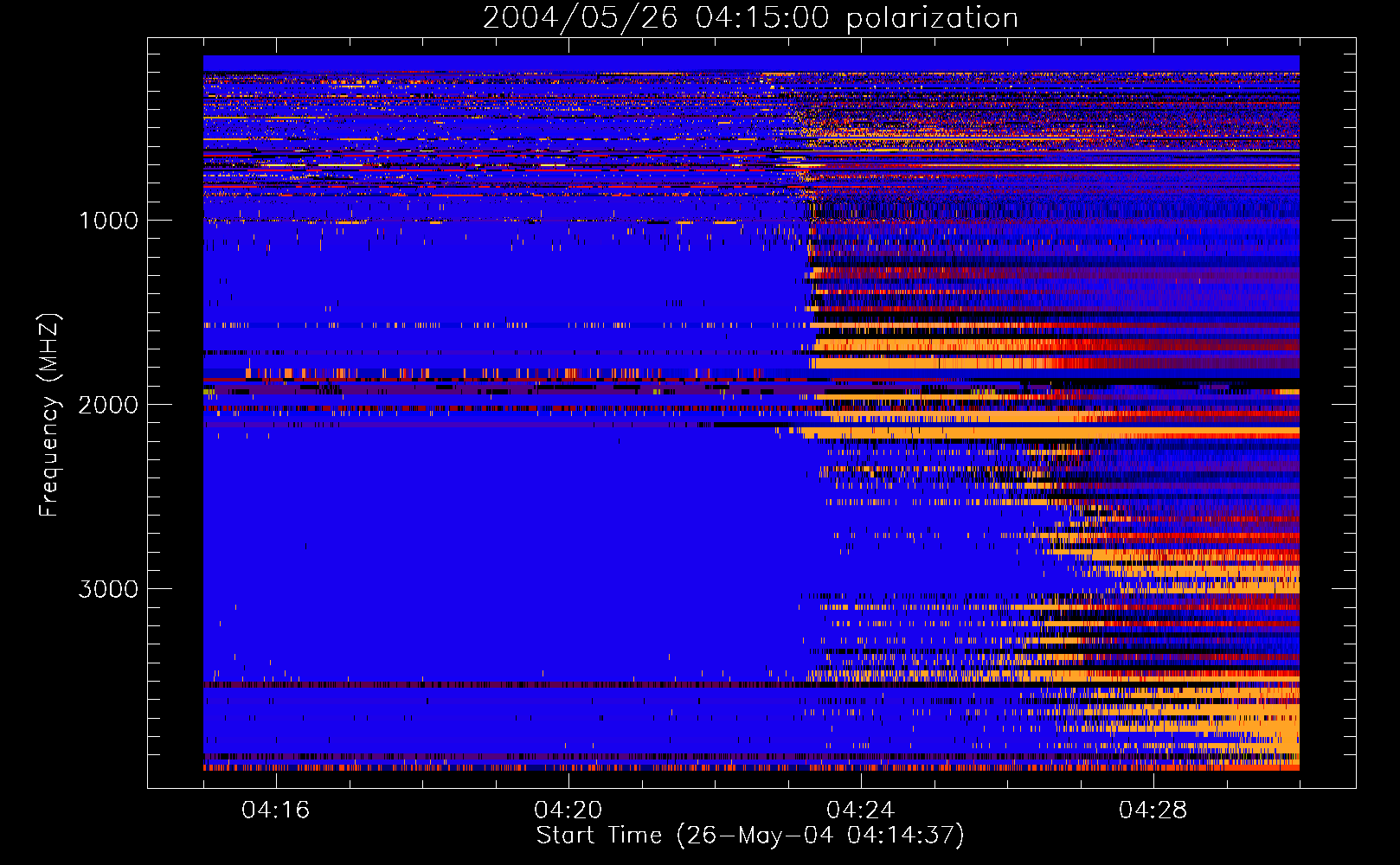Click the 'Frequency (MHZ)' axis title
Screen dimensions: 1400x865
(48, 415)
